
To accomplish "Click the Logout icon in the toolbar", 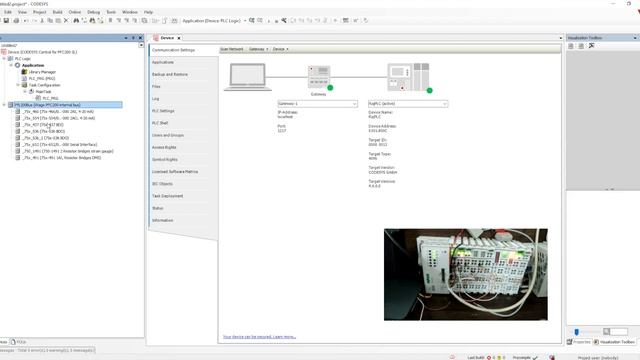I will 260,20.
